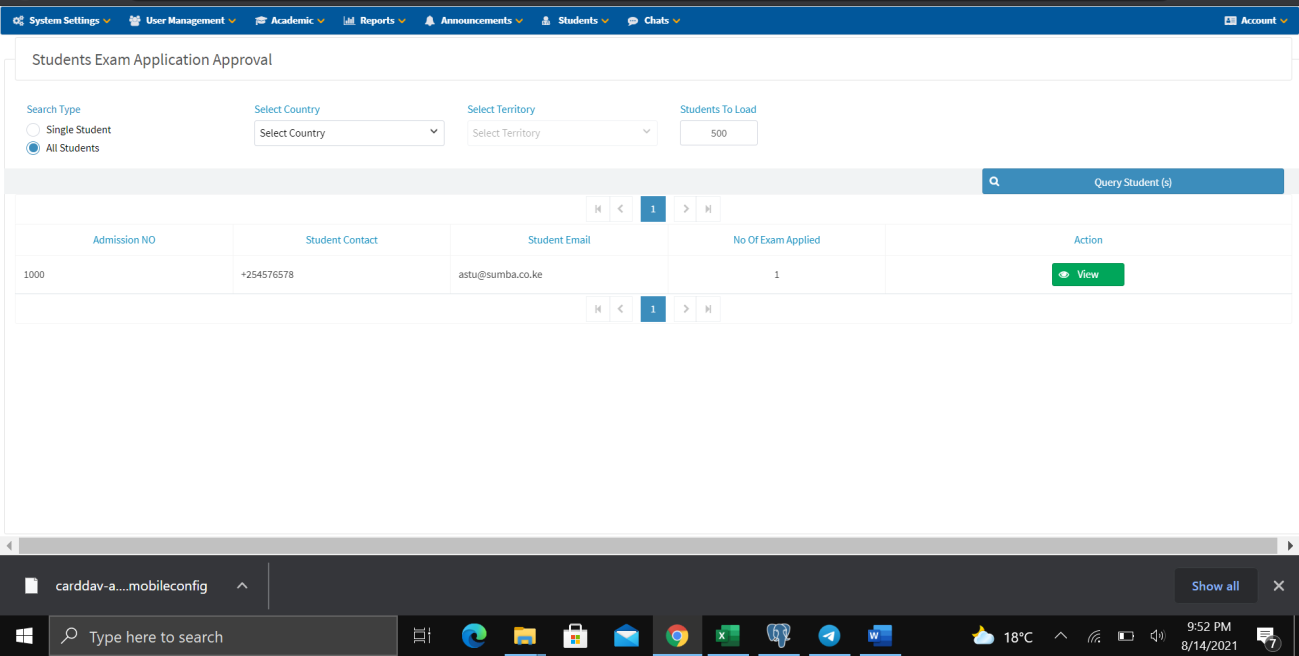The width and height of the screenshot is (1299, 656).
Task: Open the Select Territory dropdown
Action: [x=562, y=133]
